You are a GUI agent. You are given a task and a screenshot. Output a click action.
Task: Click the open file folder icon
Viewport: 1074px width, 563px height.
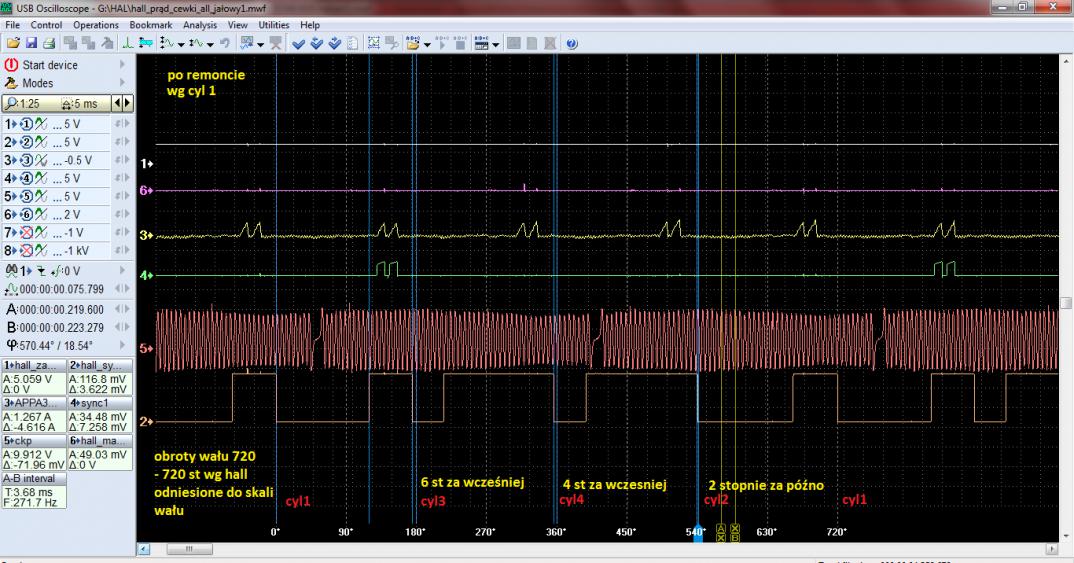click(13, 44)
